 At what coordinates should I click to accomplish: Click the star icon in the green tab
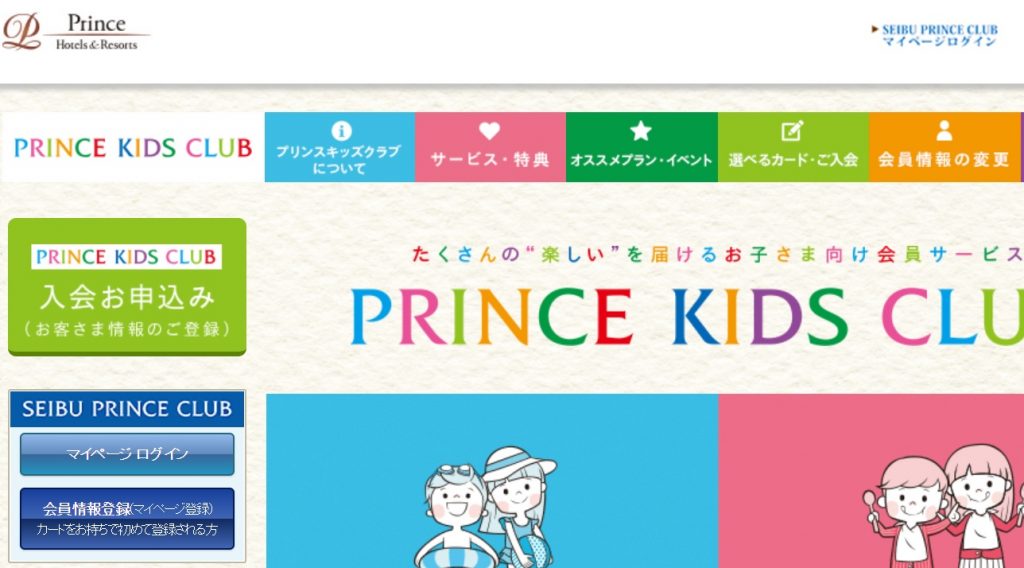point(641,131)
